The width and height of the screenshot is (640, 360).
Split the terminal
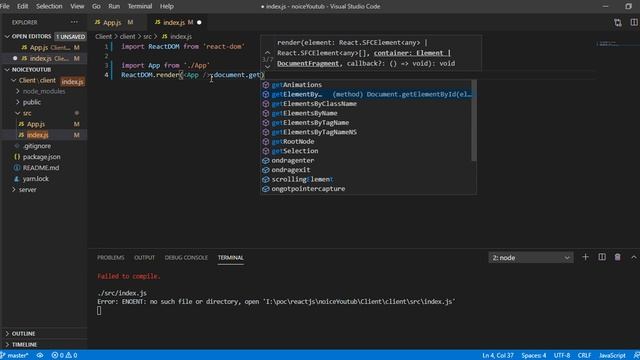click(602, 257)
